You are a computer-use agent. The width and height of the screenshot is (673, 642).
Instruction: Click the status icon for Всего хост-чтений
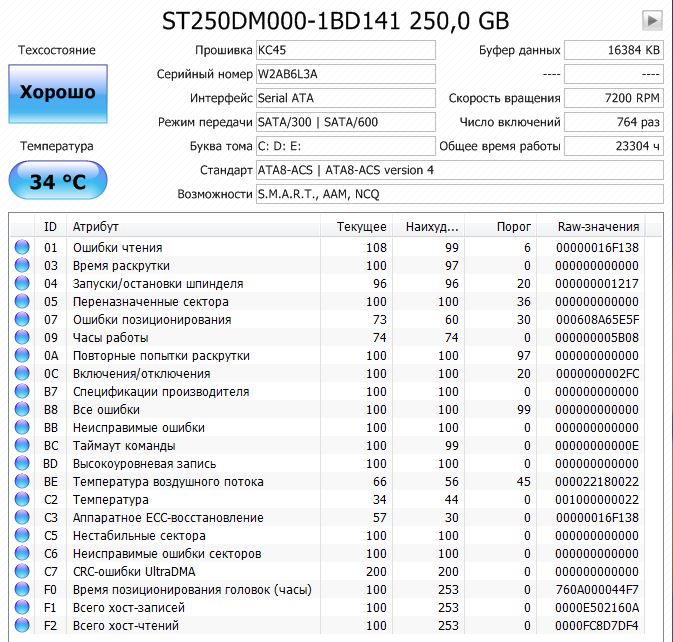[22, 626]
